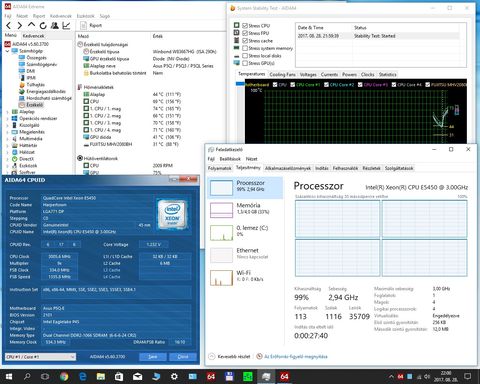Click Close in AIDA64 CPUID
Viewport: 480px width, 384px height.
coord(183,357)
